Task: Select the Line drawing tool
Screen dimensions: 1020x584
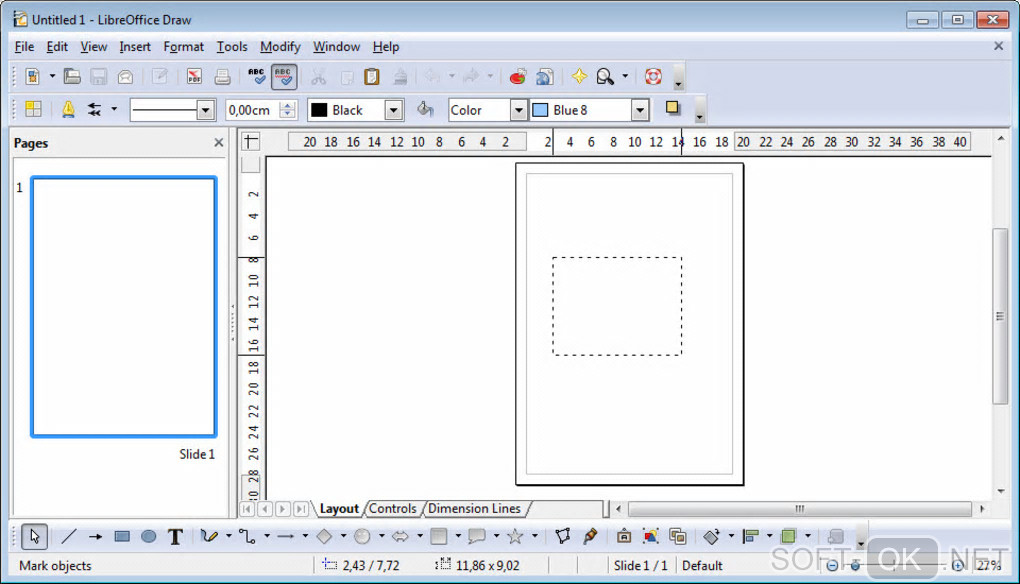Action: coord(69,537)
